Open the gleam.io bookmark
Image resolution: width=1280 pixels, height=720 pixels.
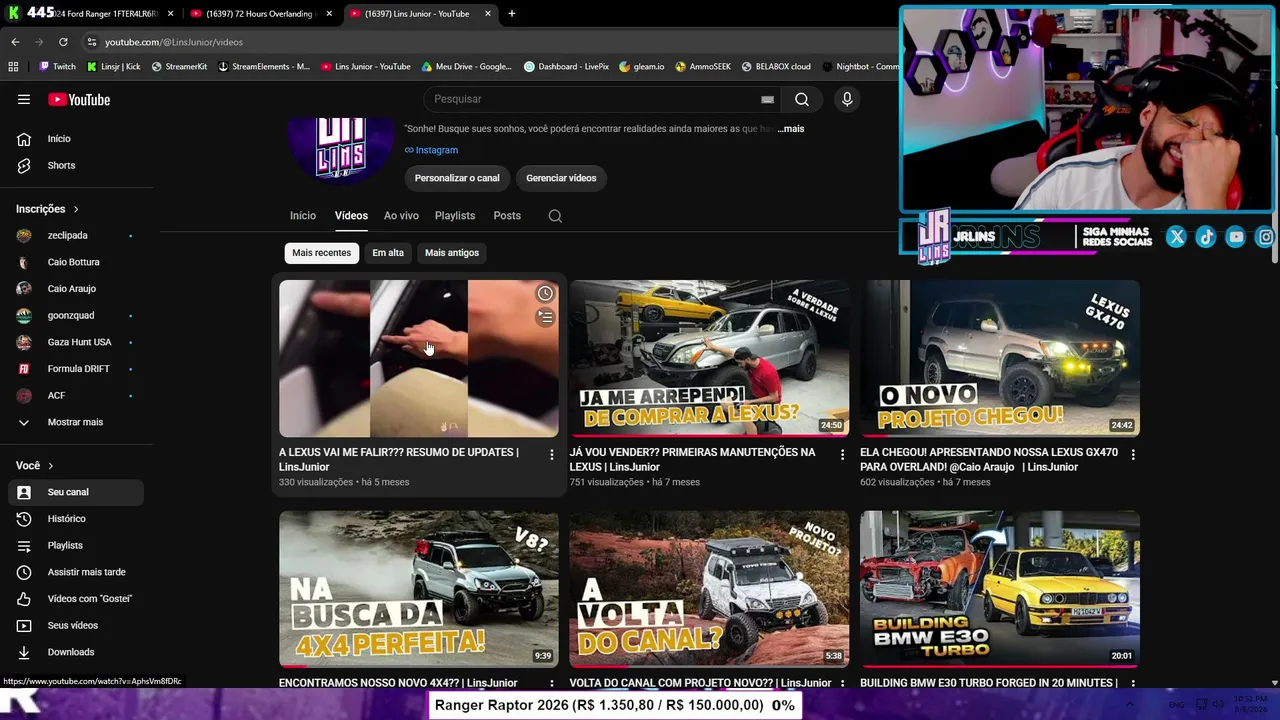(x=642, y=67)
